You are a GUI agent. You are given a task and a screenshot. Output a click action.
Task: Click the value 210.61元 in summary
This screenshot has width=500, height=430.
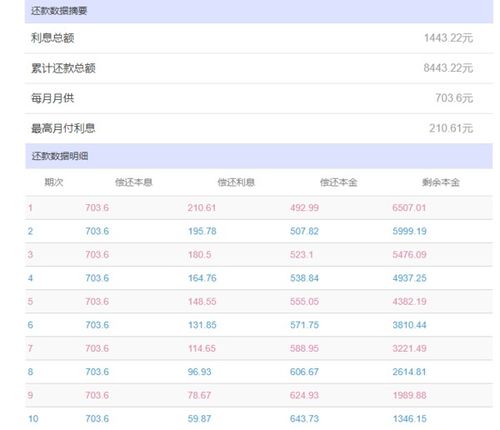point(451,128)
